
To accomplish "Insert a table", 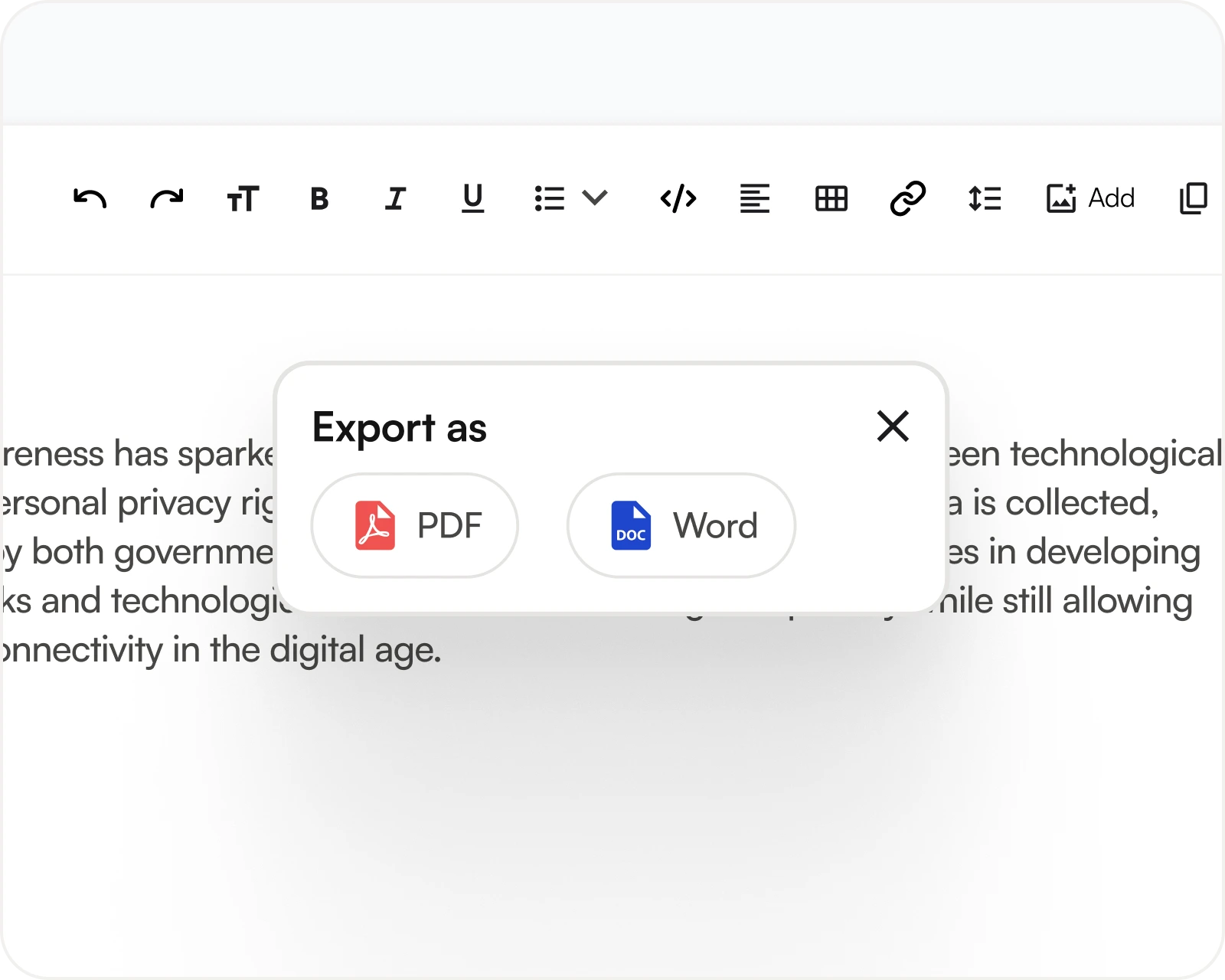I will point(831,199).
